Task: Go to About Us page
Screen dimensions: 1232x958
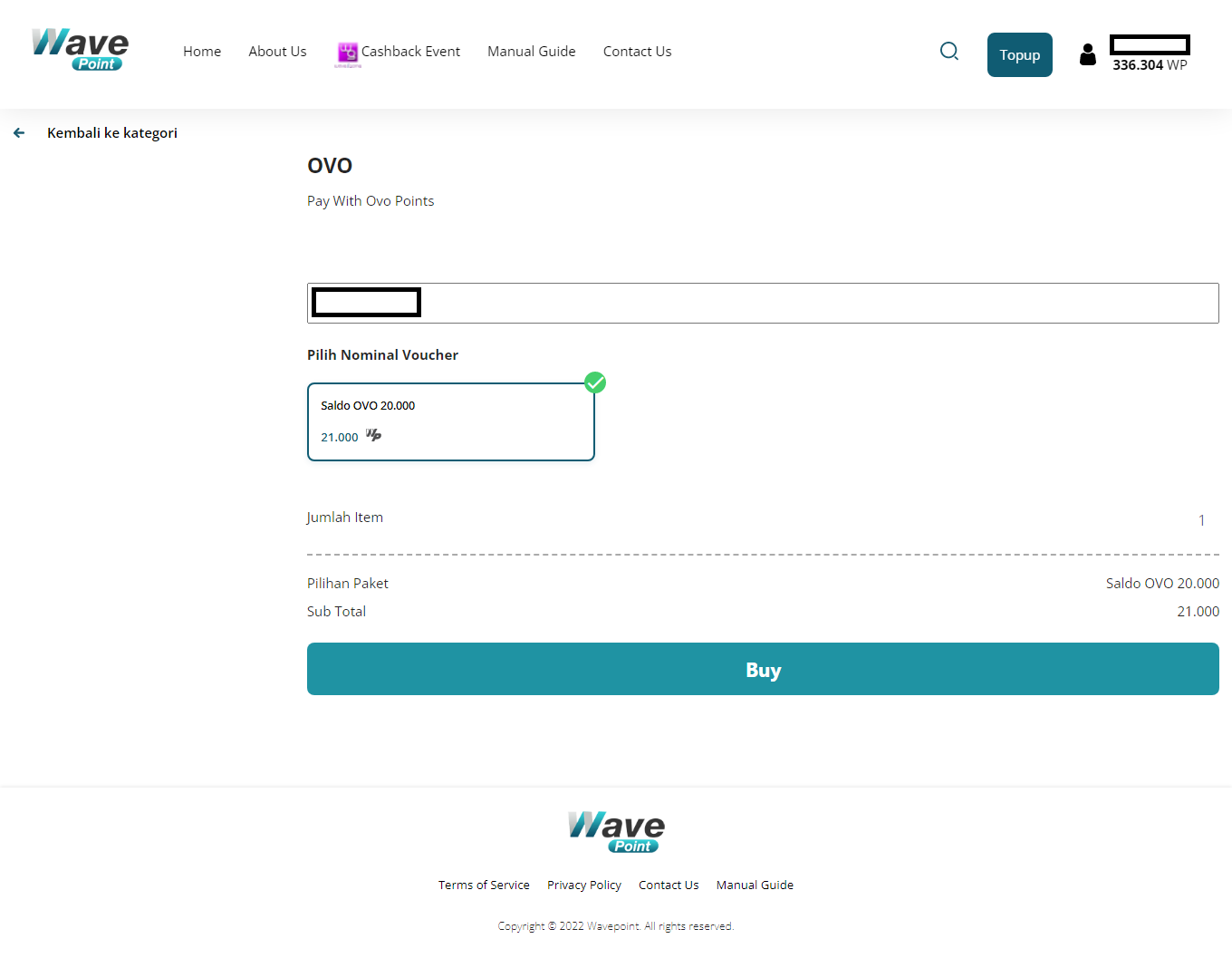Action: [x=277, y=52]
